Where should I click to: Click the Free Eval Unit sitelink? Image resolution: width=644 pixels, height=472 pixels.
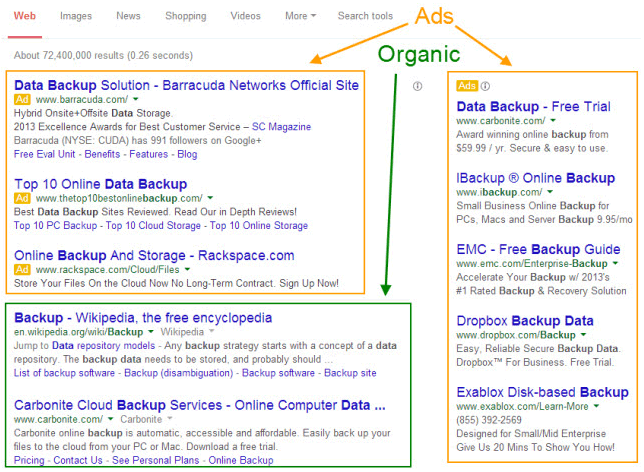click(x=44, y=154)
